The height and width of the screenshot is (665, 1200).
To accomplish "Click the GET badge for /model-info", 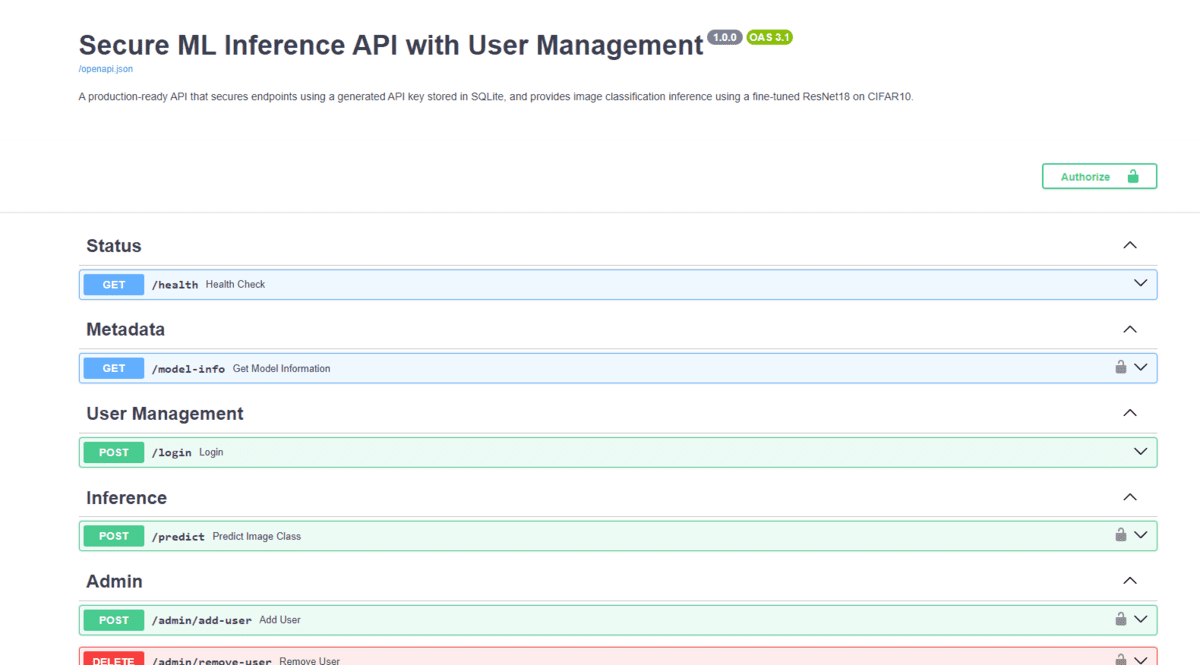I will tap(114, 368).
